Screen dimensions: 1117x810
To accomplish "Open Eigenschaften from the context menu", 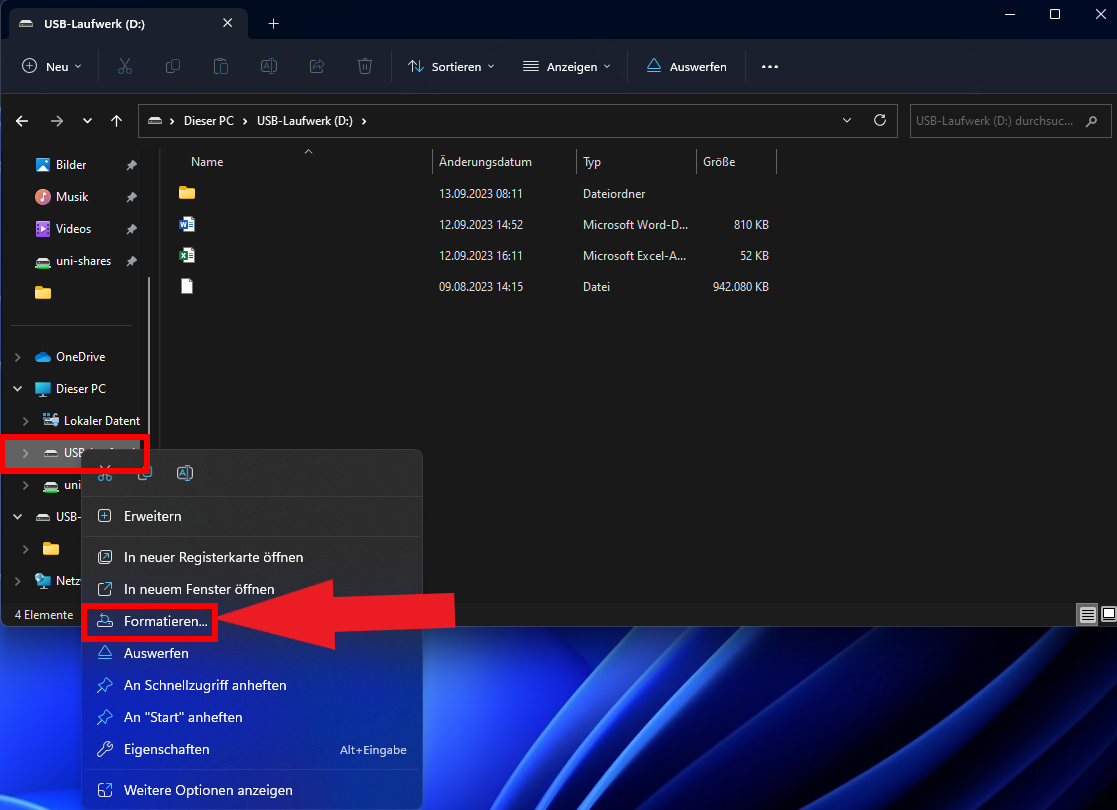I will coord(252,749).
